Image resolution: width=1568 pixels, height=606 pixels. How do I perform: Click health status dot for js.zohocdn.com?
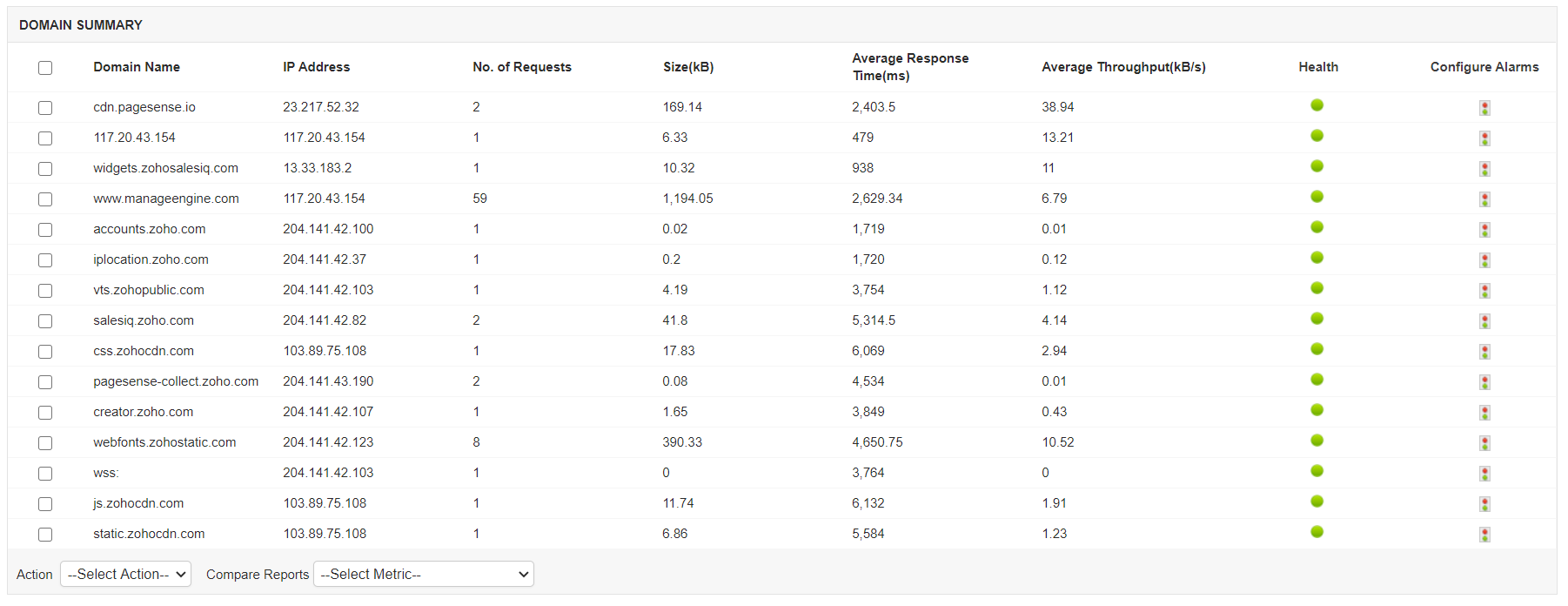(x=1317, y=502)
